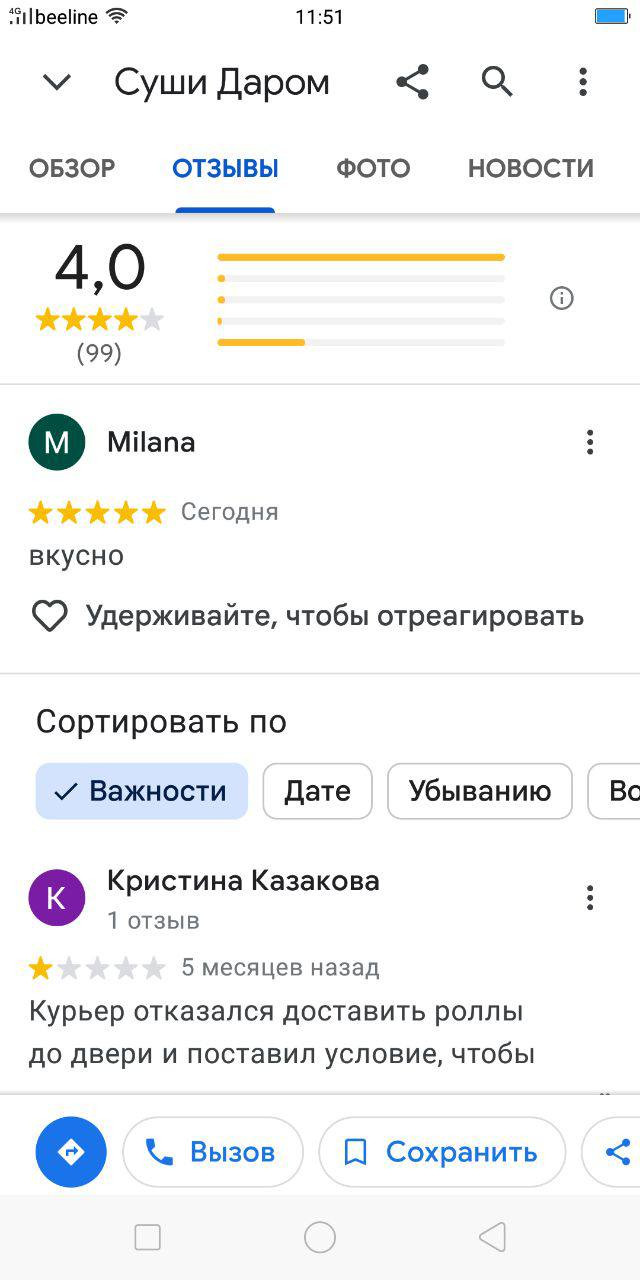Open options menu for Milana's review
Viewport: 640px width, 1280px height.
click(590, 442)
